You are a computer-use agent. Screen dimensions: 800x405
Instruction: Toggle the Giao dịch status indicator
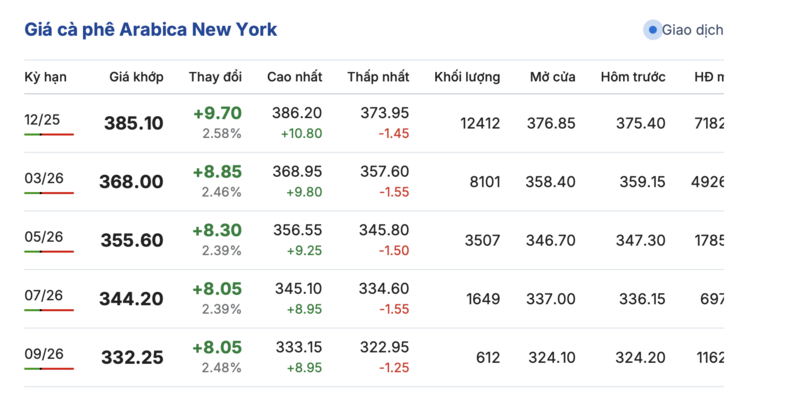[x=653, y=30]
